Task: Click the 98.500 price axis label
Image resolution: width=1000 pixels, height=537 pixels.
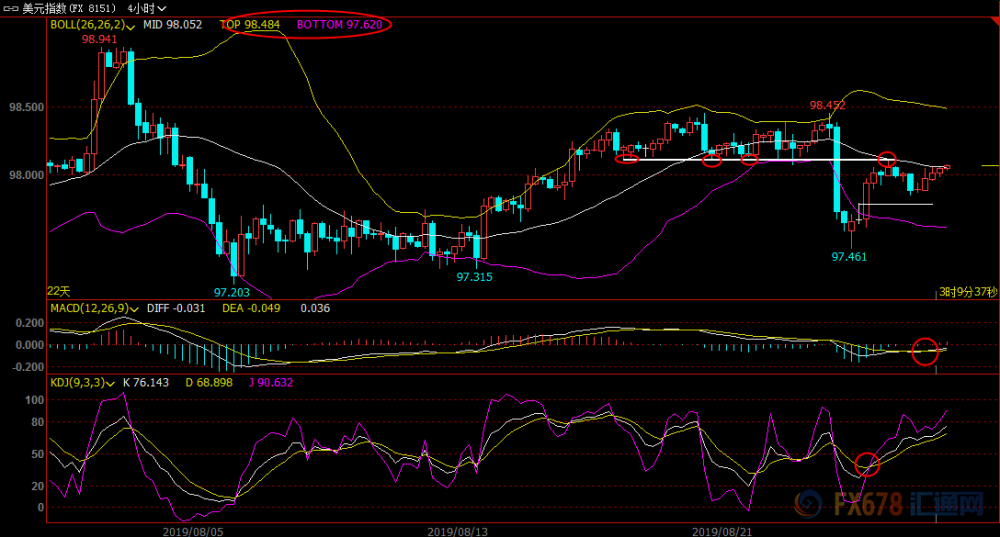Action: click(27, 107)
